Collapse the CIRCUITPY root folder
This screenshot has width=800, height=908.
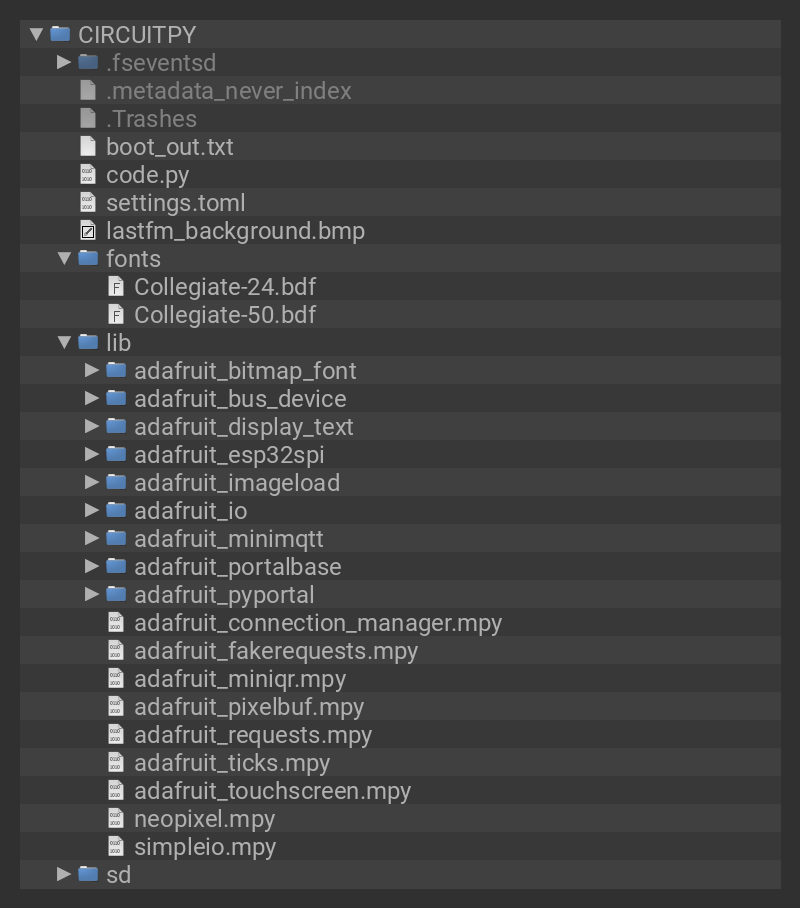tap(37, 34)
